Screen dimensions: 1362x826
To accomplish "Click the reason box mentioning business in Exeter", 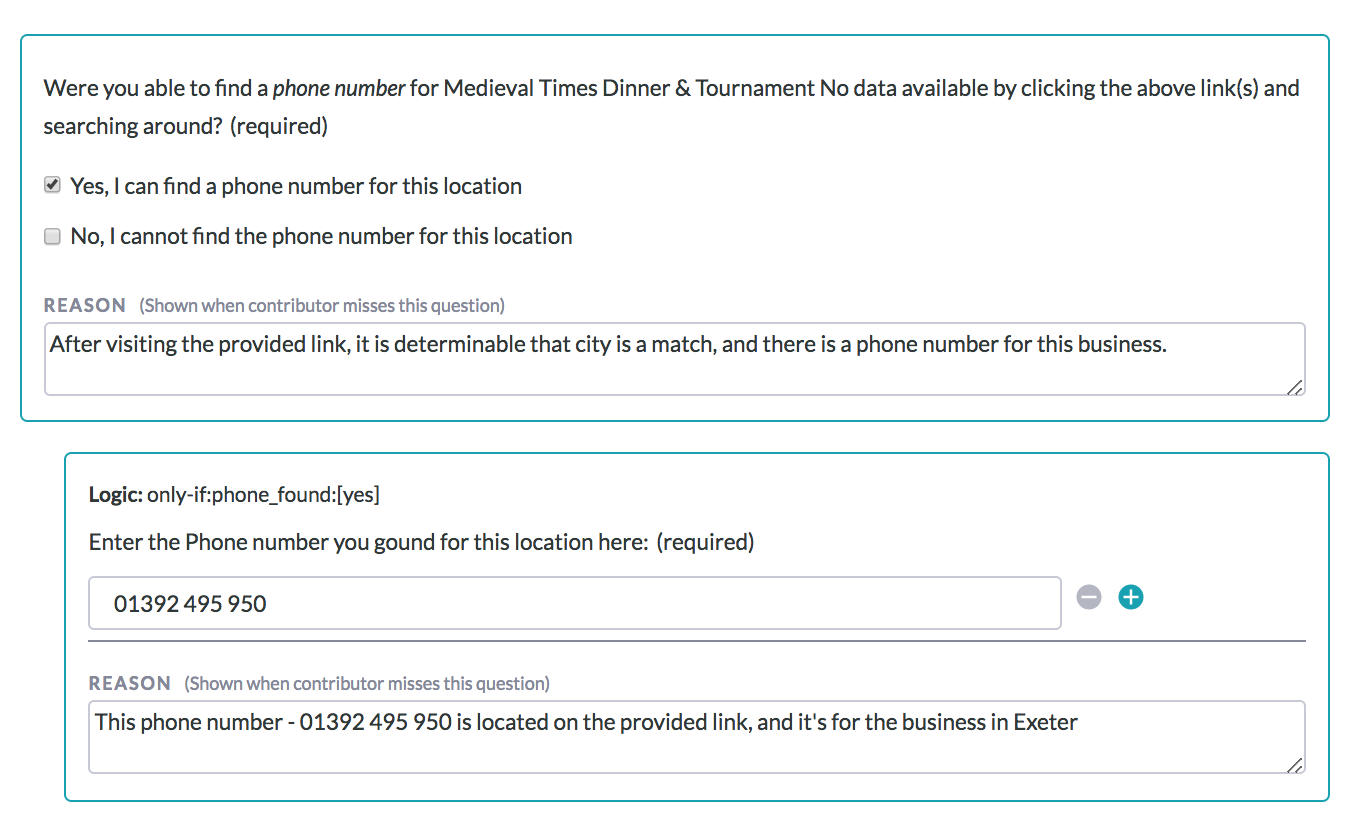I will point(696,736).
